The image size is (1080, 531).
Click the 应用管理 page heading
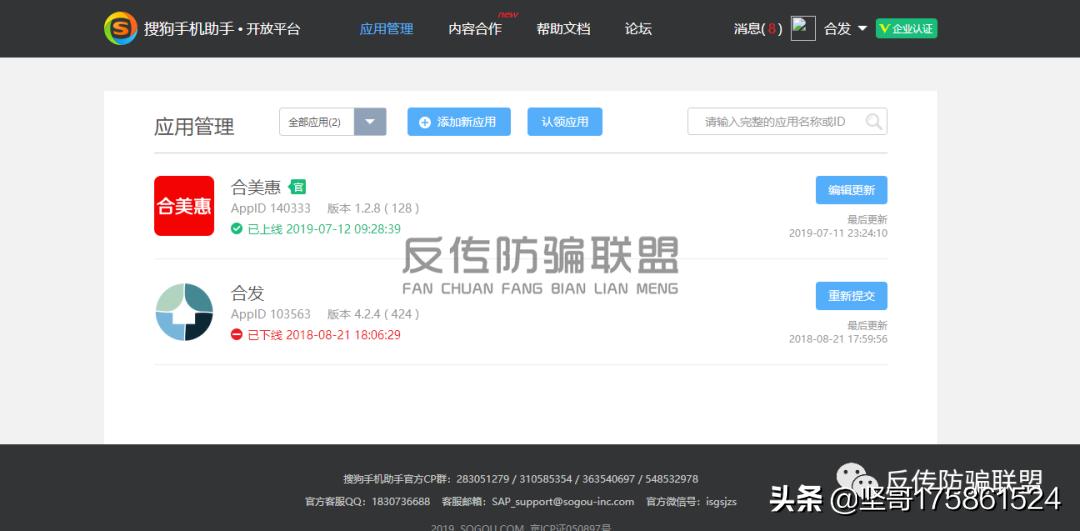[194, 127]
